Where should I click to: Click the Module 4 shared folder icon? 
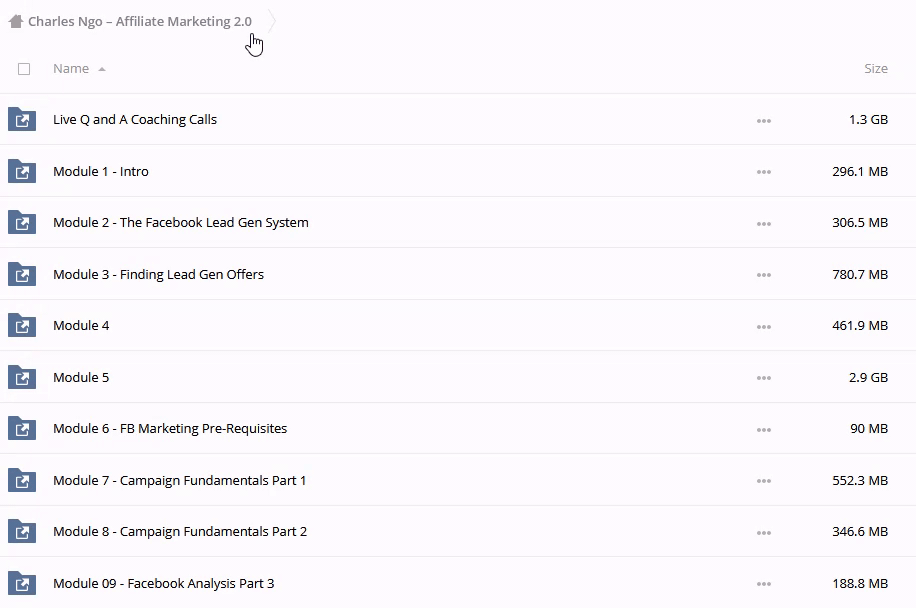22,326
